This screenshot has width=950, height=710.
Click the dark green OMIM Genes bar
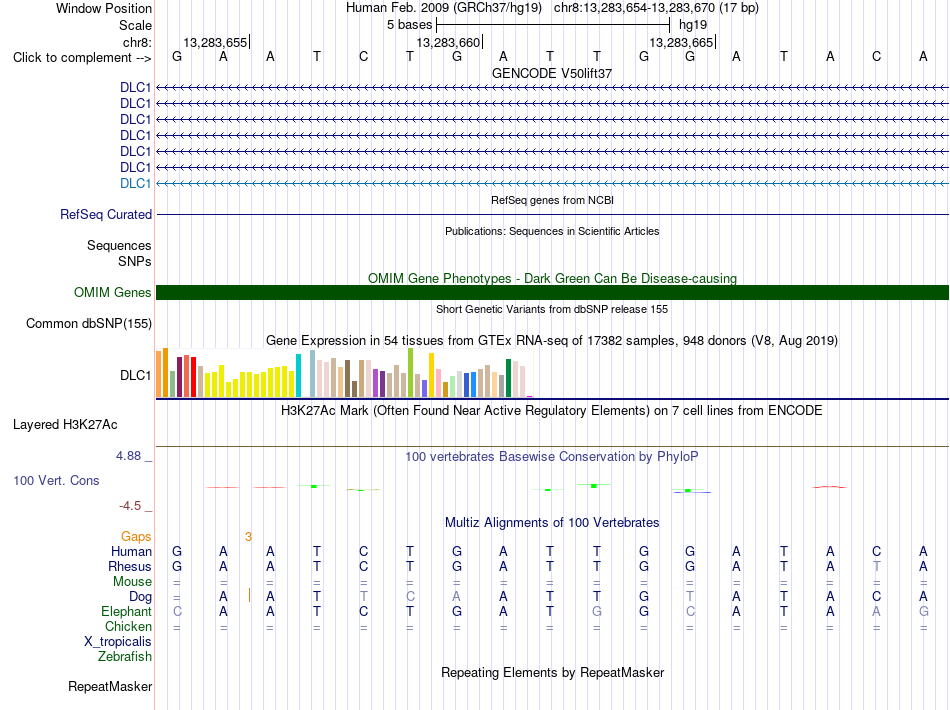coord(552,293)
